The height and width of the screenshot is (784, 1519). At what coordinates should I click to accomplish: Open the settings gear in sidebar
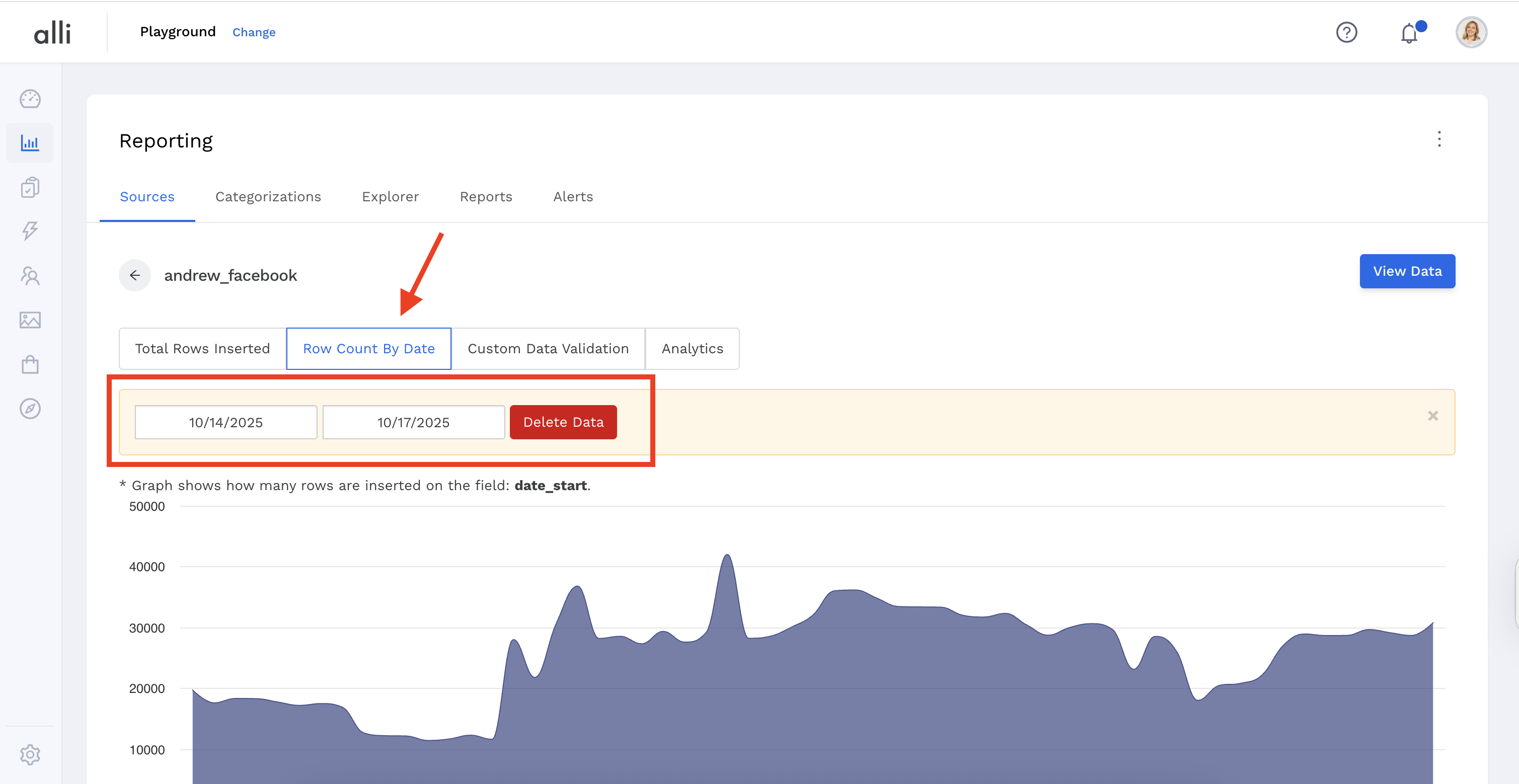(x=30, y=754)
